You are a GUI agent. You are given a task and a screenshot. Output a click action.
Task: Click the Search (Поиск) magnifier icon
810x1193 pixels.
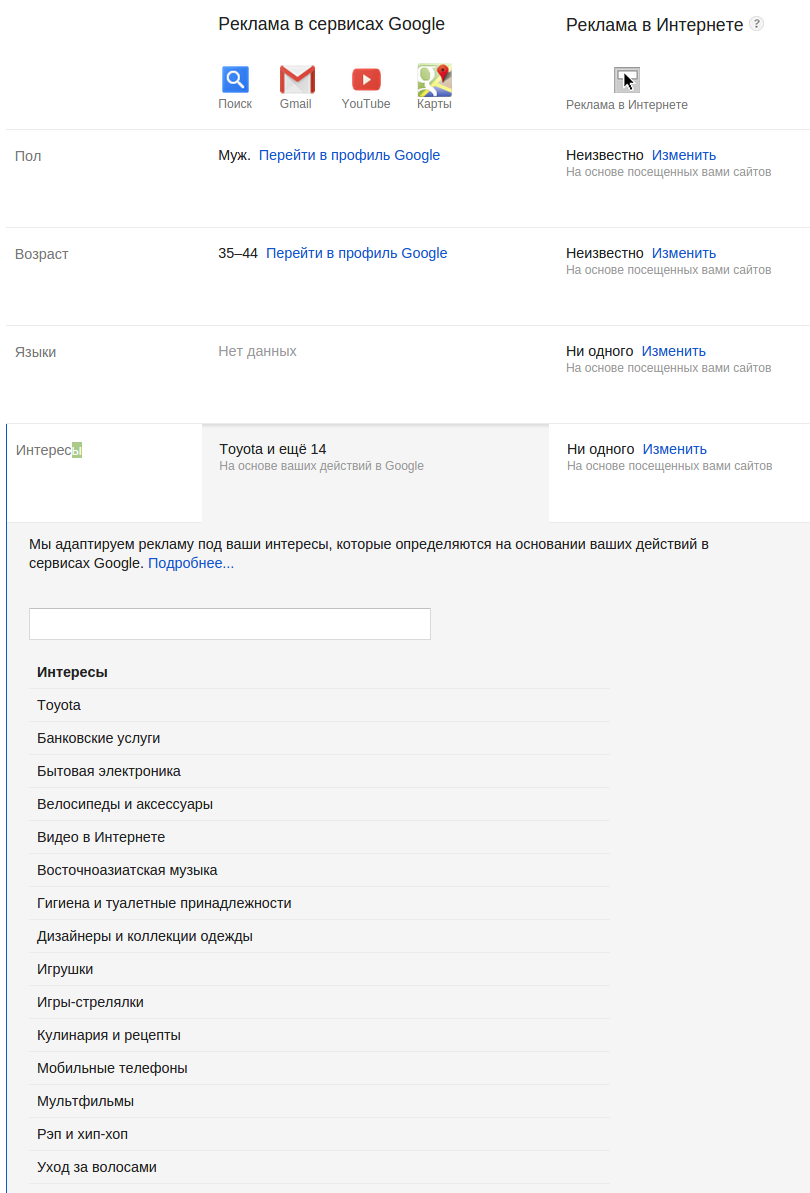point(235,79)
